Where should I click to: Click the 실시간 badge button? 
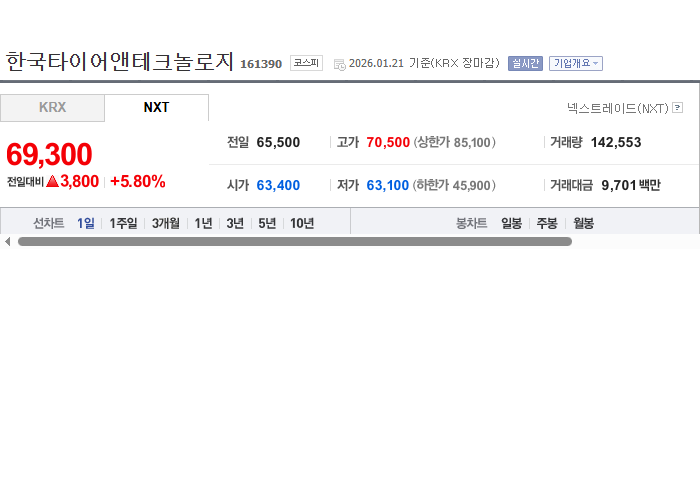pos(525,63)
